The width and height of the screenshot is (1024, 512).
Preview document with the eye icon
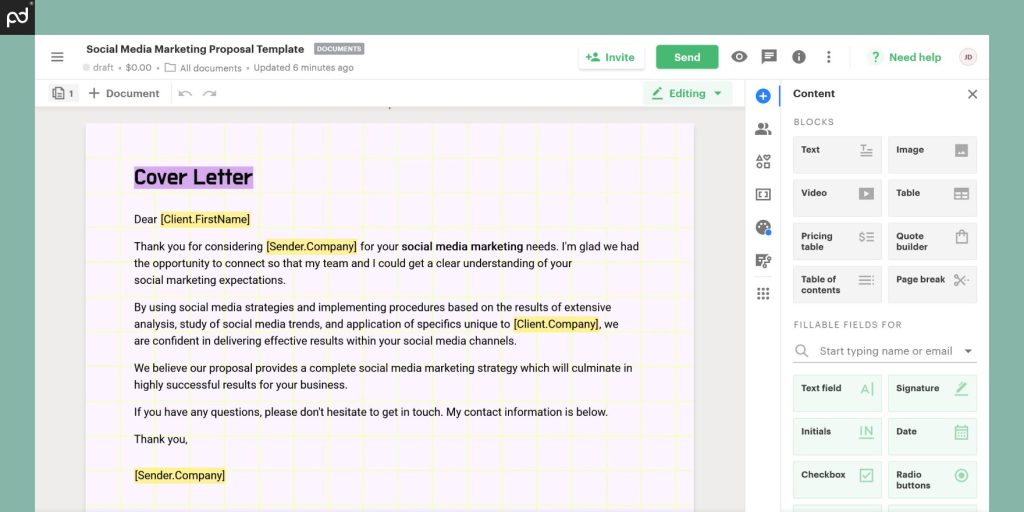coord(739,57)
